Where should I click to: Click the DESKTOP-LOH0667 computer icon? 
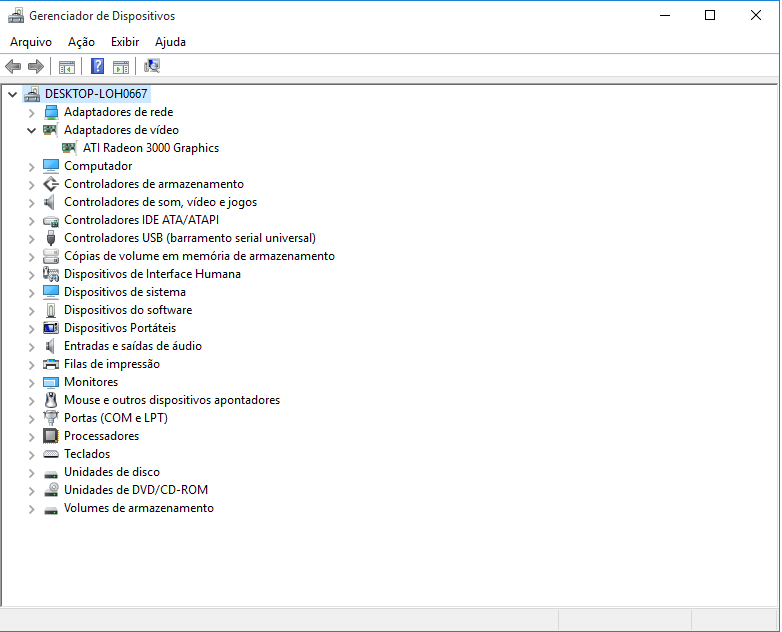coord(32,94)
